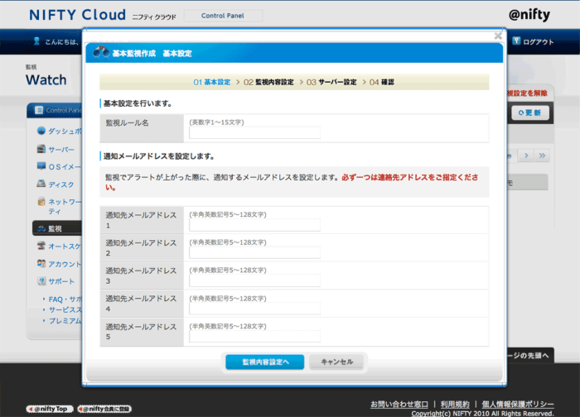
Task: Open the OSイメージ sidebar item
Action: [x=65, y=167]
